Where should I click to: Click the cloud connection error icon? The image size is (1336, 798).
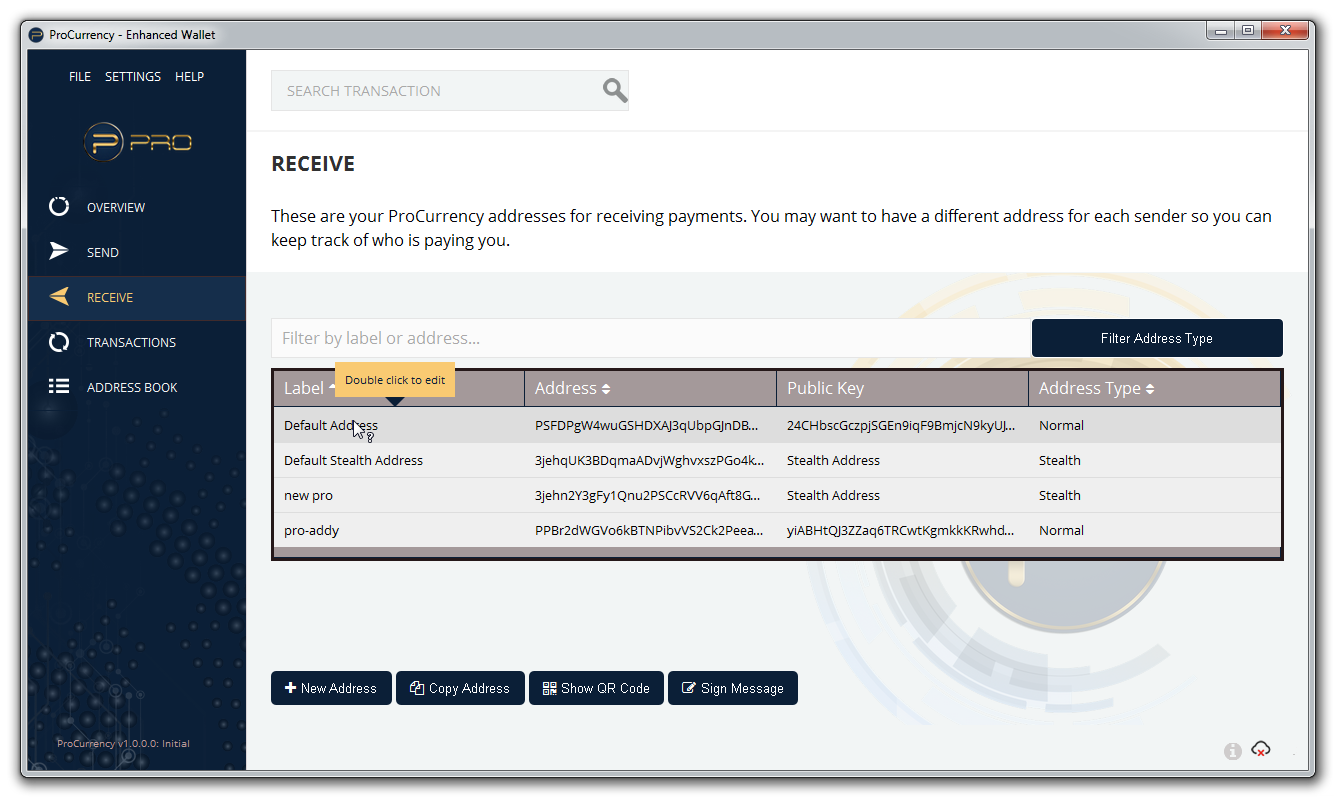(1261, 749)
